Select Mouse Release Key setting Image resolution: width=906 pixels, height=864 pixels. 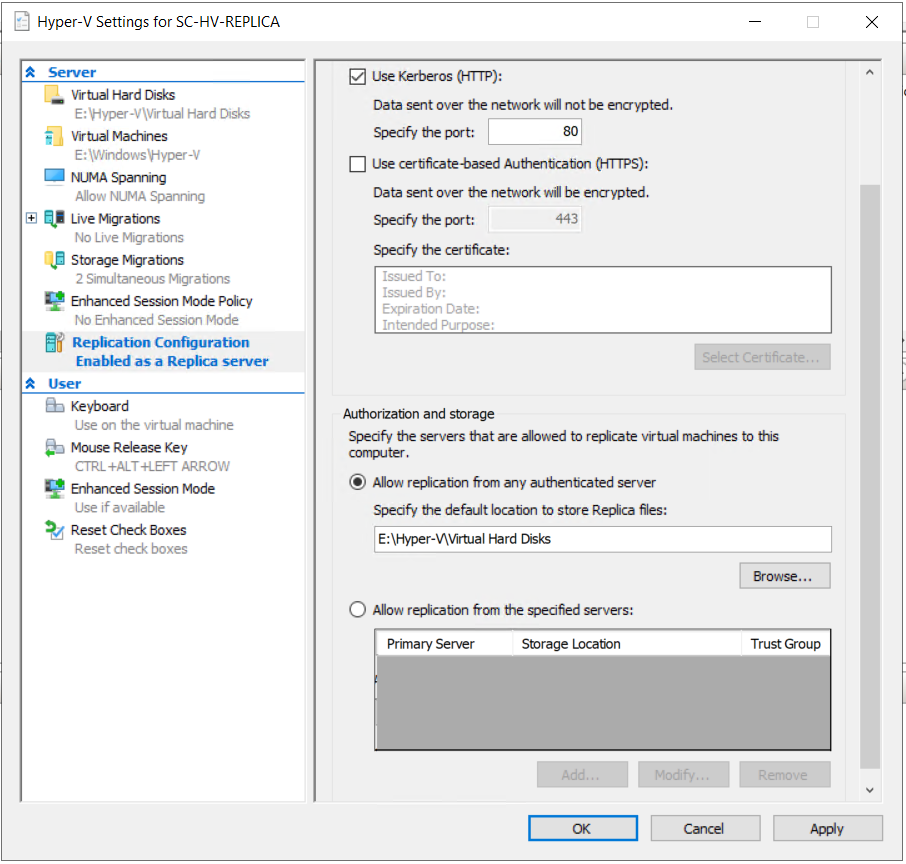(129, 448)
